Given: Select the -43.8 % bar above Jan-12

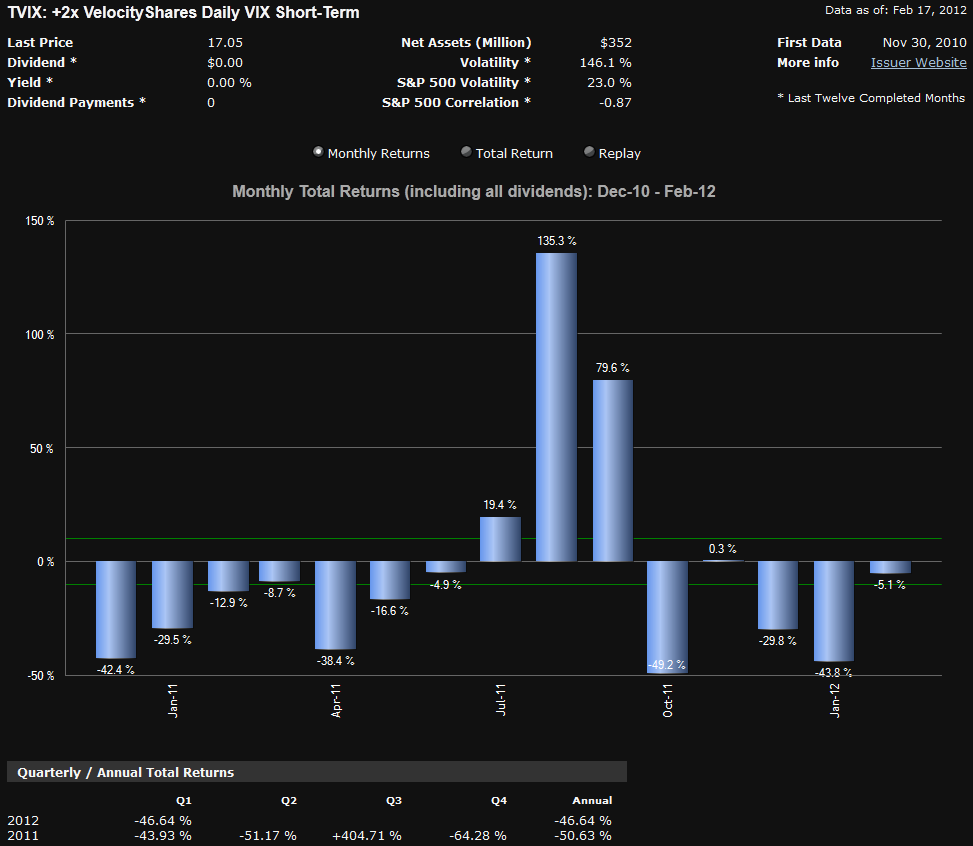Looking at the screenshot, I should pos(834,611).
